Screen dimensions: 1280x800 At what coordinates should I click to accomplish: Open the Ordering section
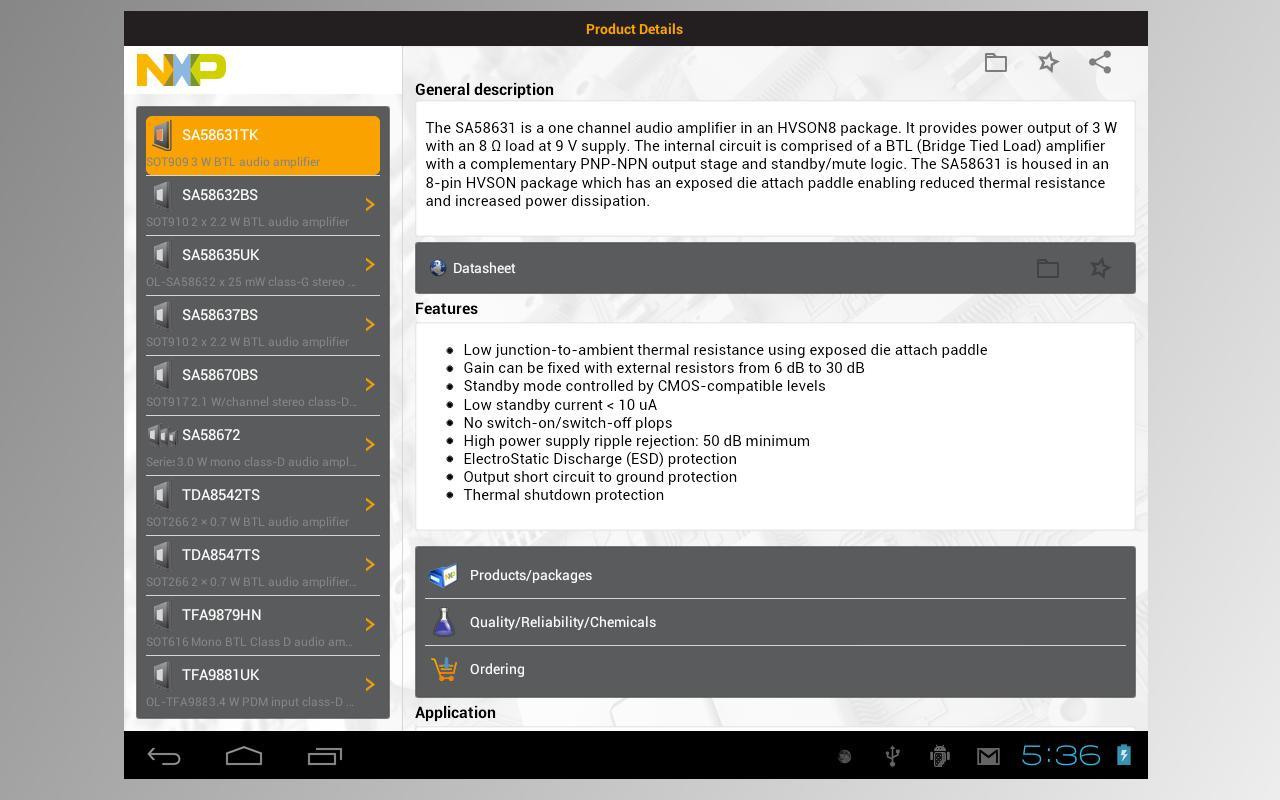click(x=775, y=669)
